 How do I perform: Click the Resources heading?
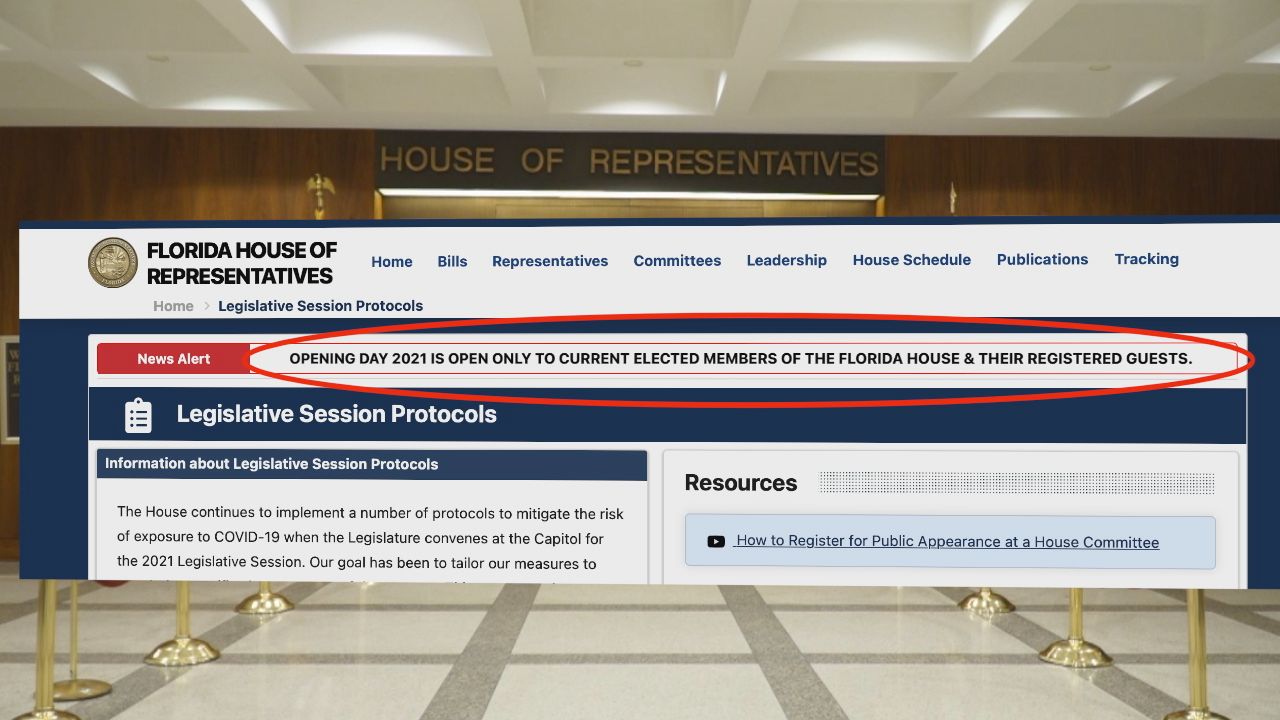741,483
